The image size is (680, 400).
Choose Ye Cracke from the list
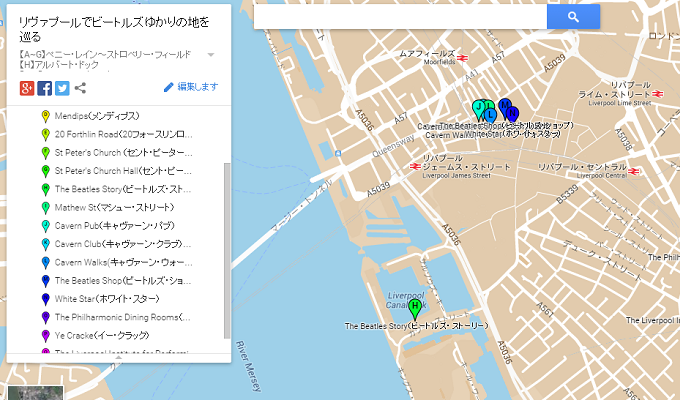point(93,334)
